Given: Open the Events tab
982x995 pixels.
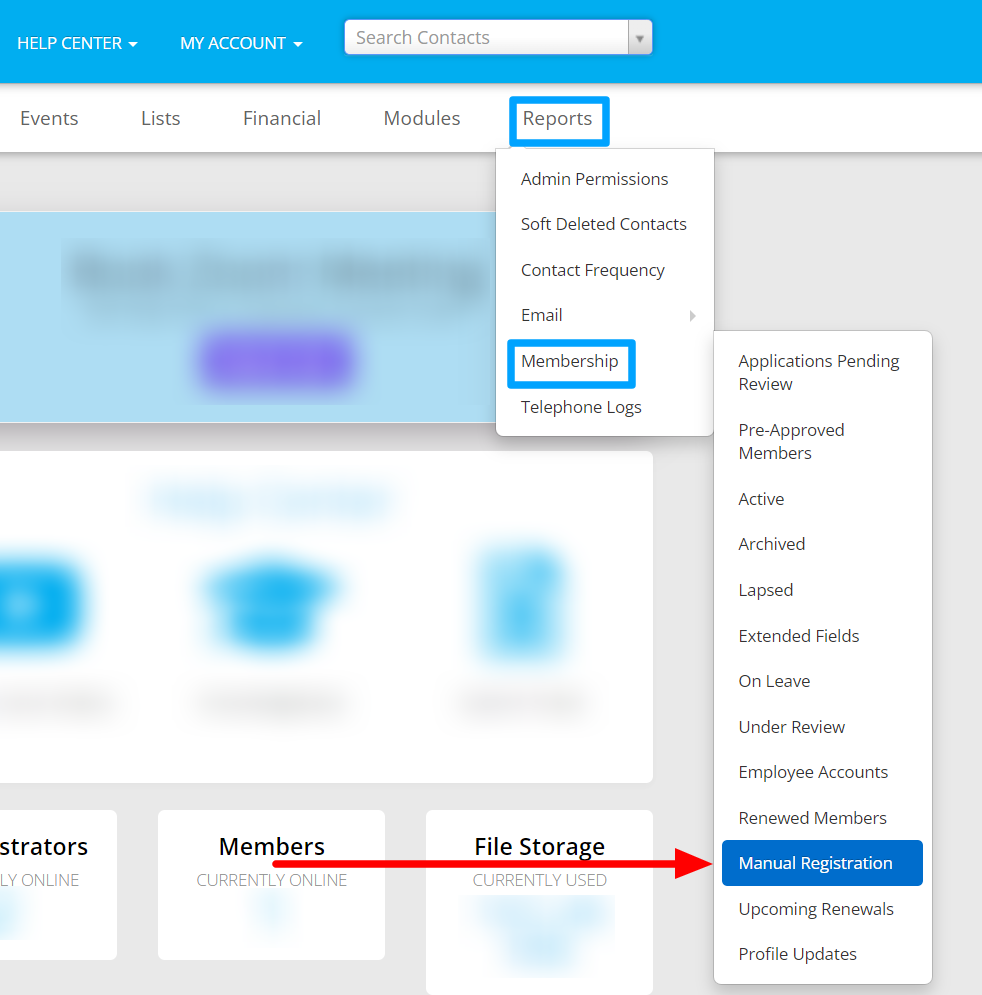Looking at the screenshot, I should (49, 118).
